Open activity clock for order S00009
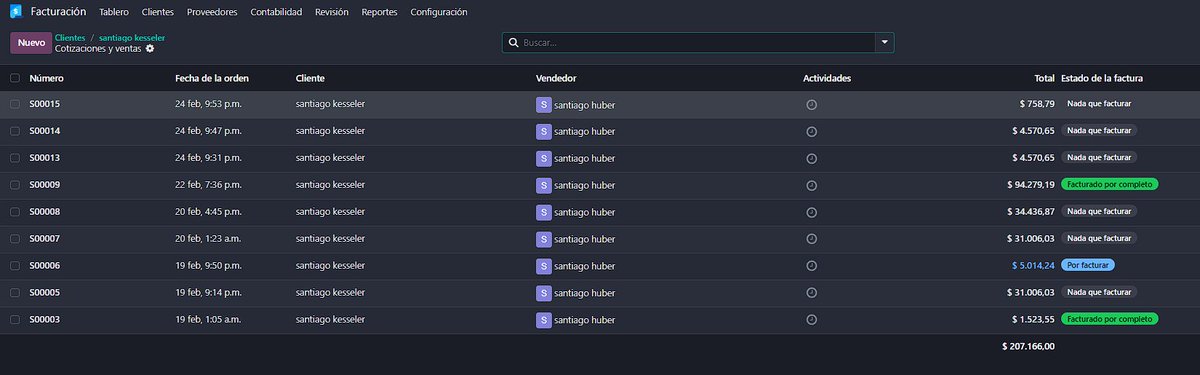 (x=811, y=185)
